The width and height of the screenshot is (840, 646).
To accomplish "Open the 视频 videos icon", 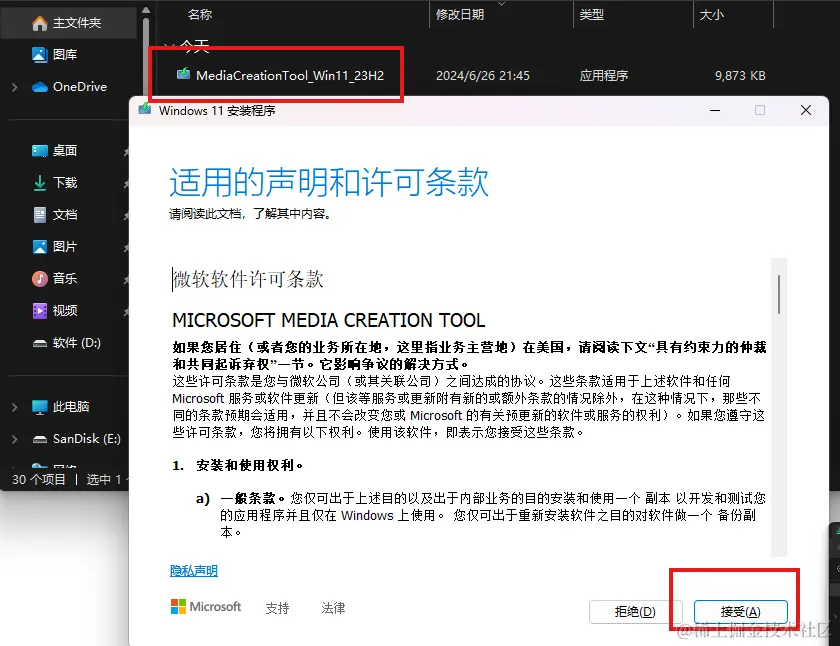I will (x=40, y=311).
